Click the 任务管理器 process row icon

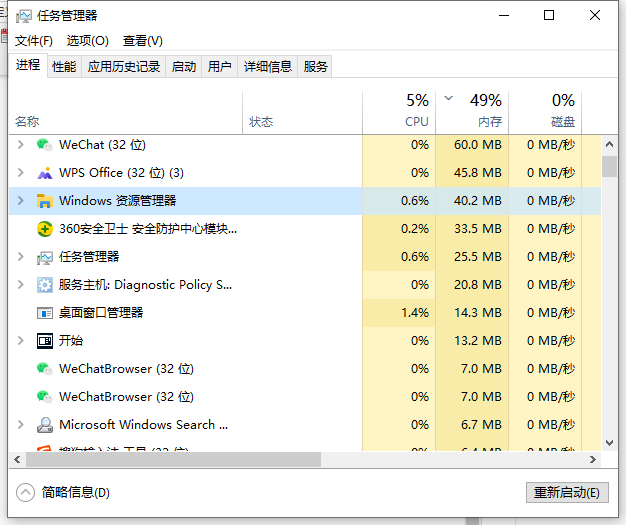pyautogui.click(x=45, y=257)
